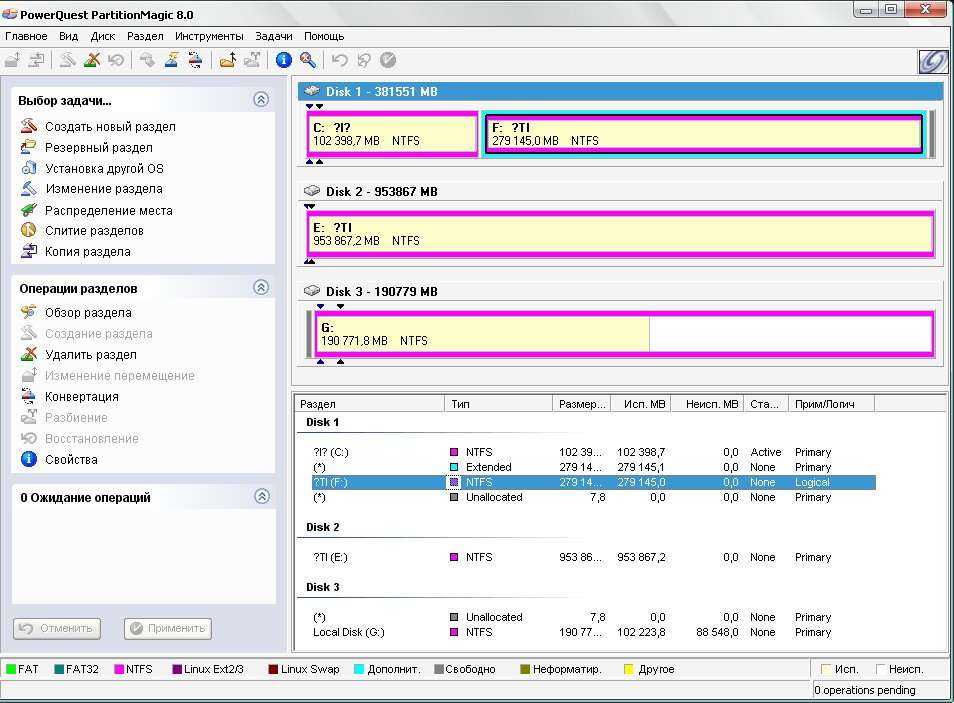This screenshot has height=703, width=954.
Task: Click the Распределение места task icon
Action: point(28,210)
